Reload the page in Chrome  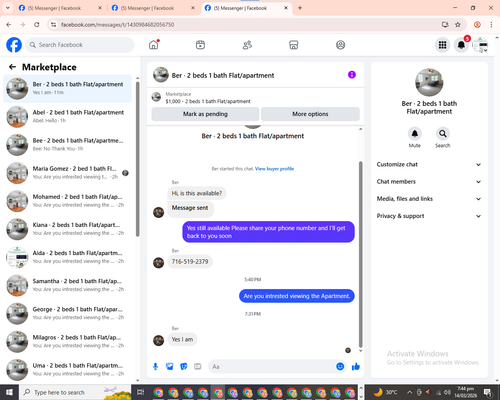[x=37, y=25]
